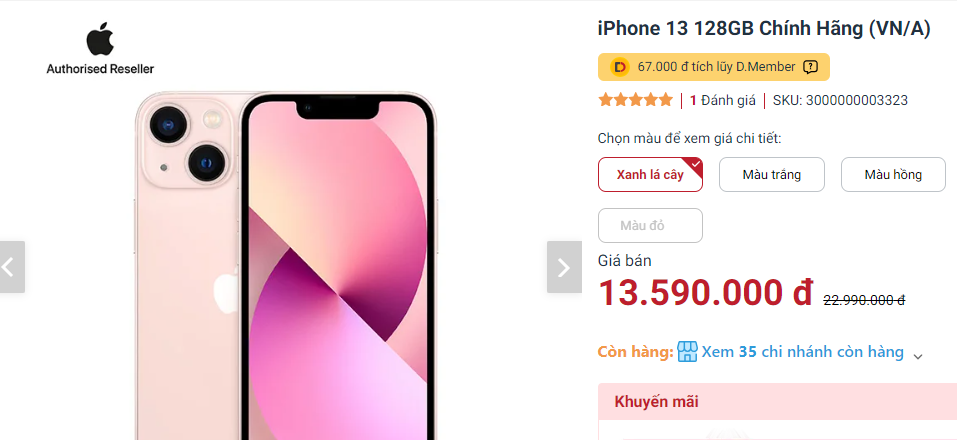Select the Màu hồng color option
957x440 pixels.
(893, 175)
